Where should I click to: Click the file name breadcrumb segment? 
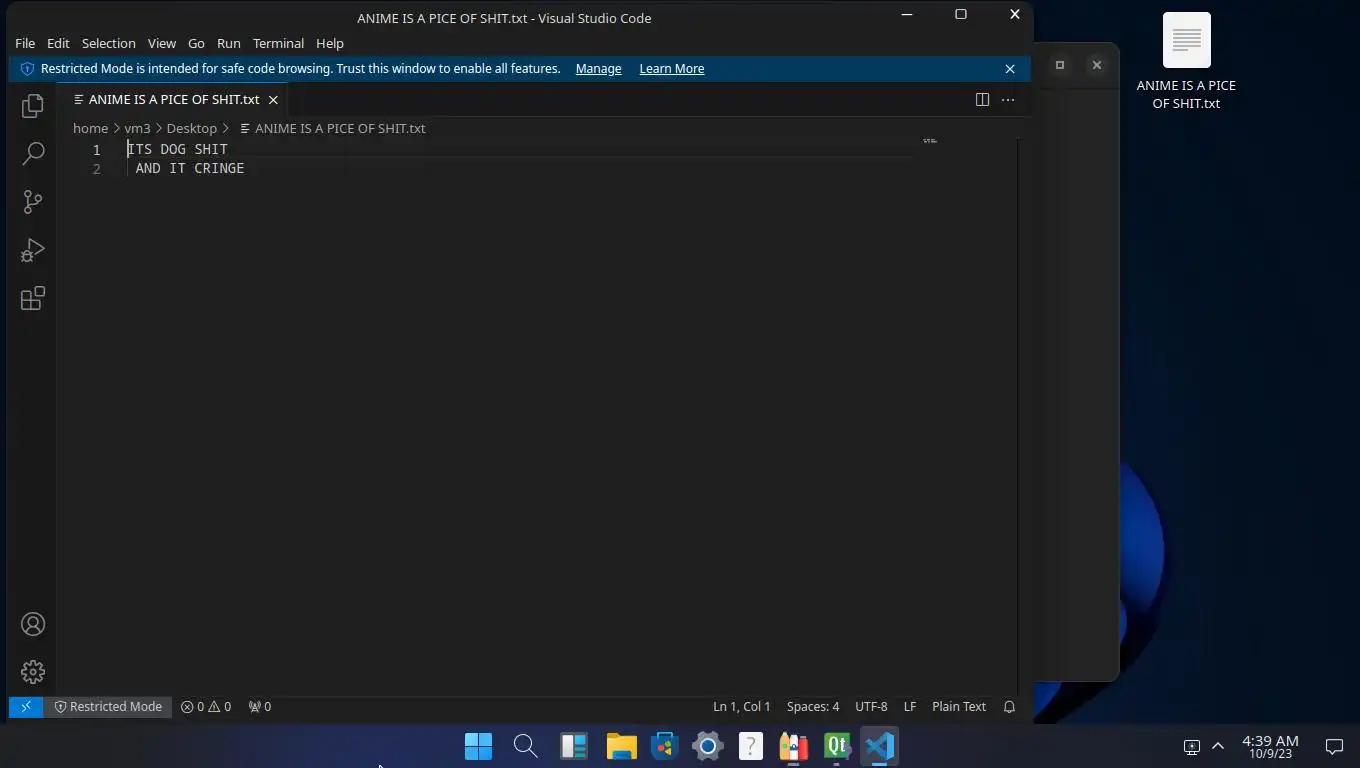[x=332, y=128]
